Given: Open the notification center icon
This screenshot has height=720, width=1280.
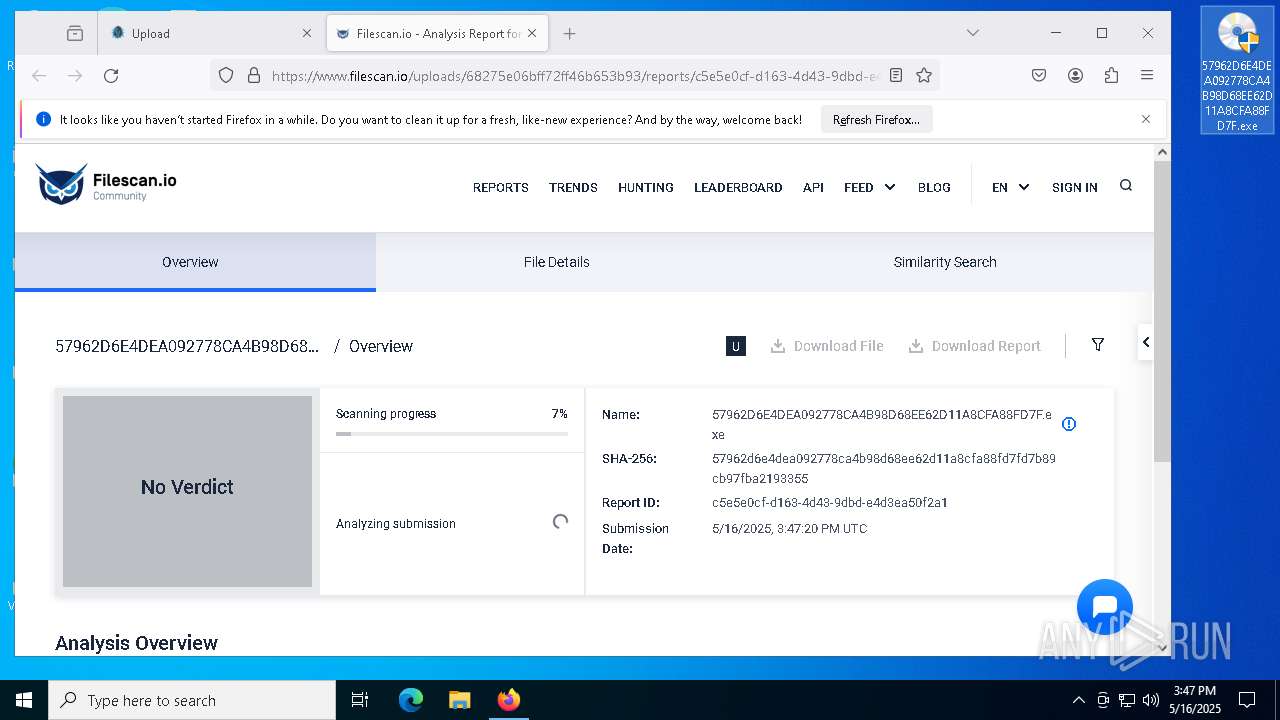Looking at the screenshot, I should (1247, 700).
